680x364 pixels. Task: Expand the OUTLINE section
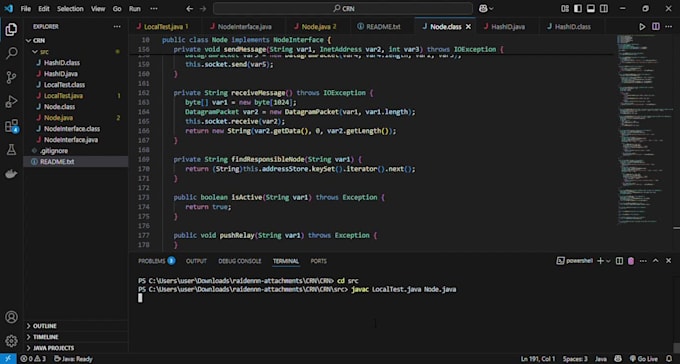[45, 326]
